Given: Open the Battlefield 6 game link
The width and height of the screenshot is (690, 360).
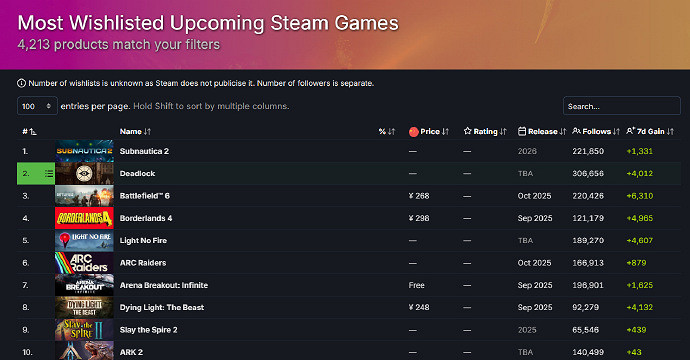Looking at the screenshot, I should click(x=145, y=196).
